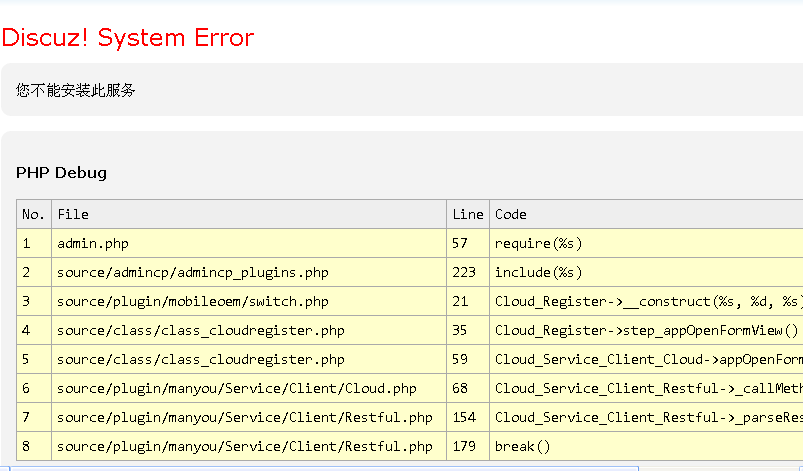Select code 'Cloud_Service_Client_Cloud->appOpenForm' cell
This screenshot has width=803, height=471.
(646, 359)
